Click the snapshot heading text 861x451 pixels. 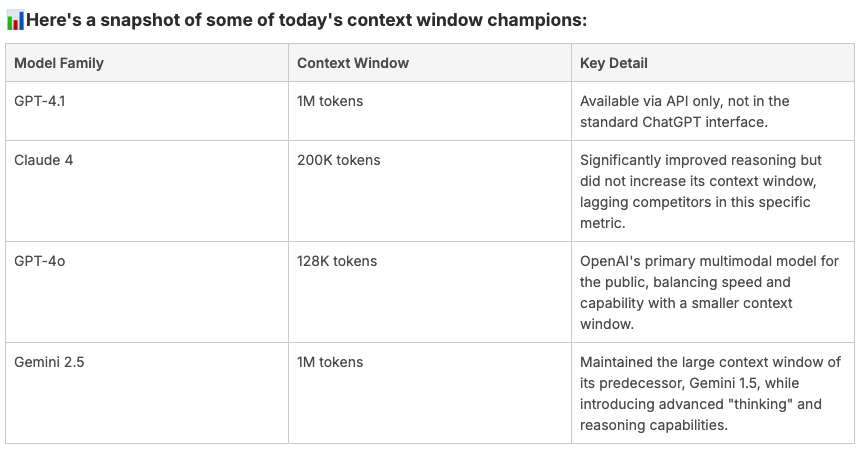click(306, 20)
